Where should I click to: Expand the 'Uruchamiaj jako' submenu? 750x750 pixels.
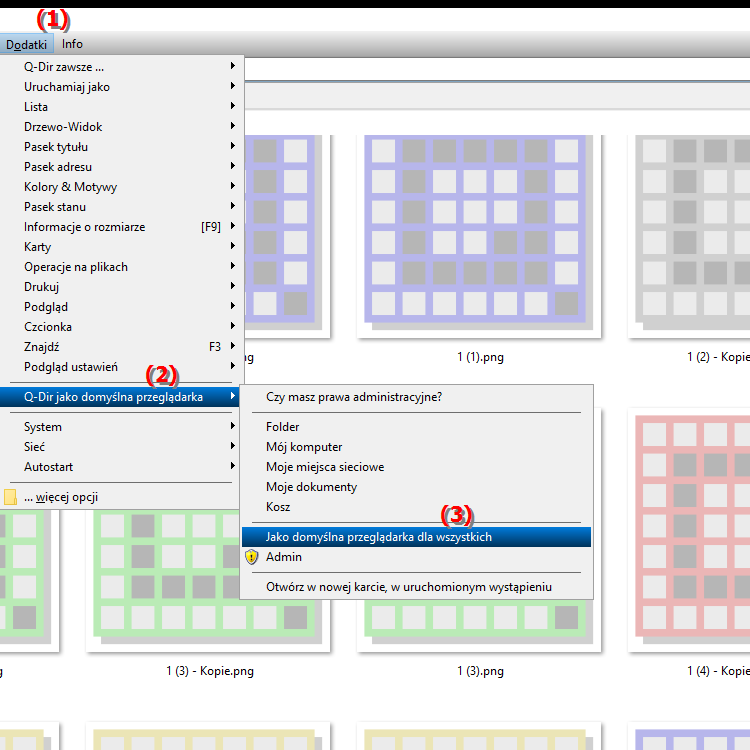pos(121,87)
